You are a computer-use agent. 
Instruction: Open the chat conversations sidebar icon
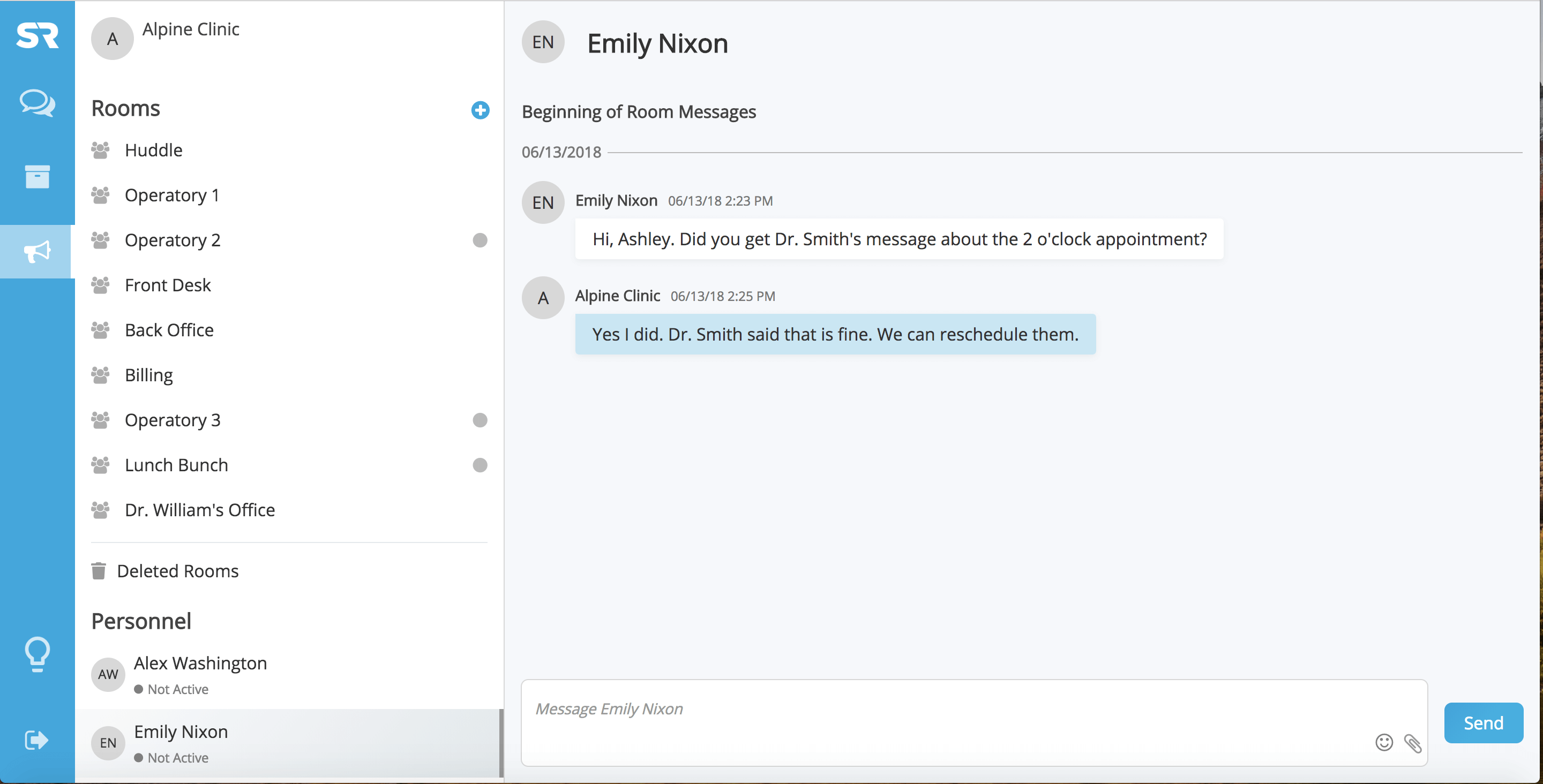[x=37, y=102]
